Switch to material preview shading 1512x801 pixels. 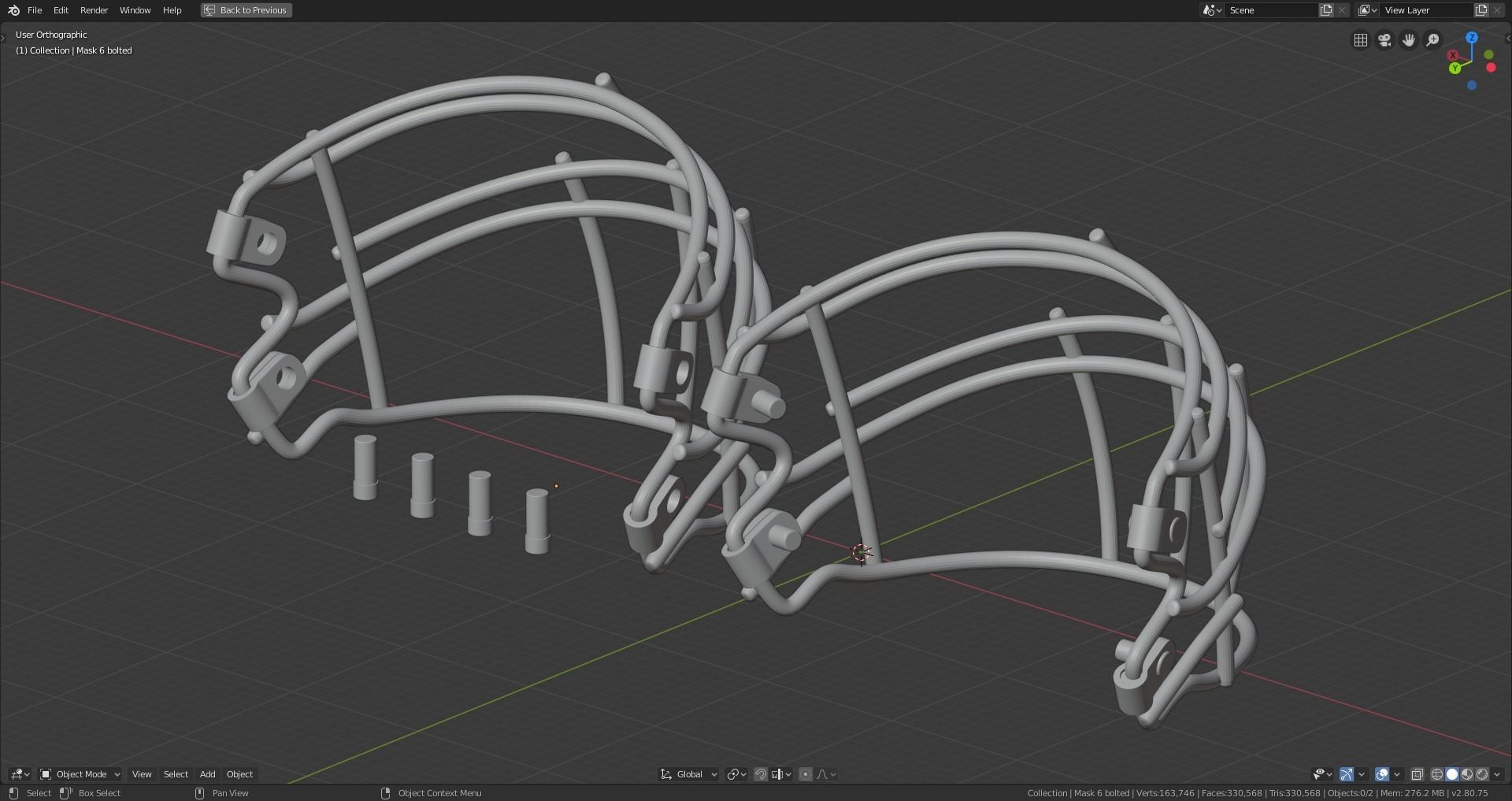click(x=1467, y=774)
